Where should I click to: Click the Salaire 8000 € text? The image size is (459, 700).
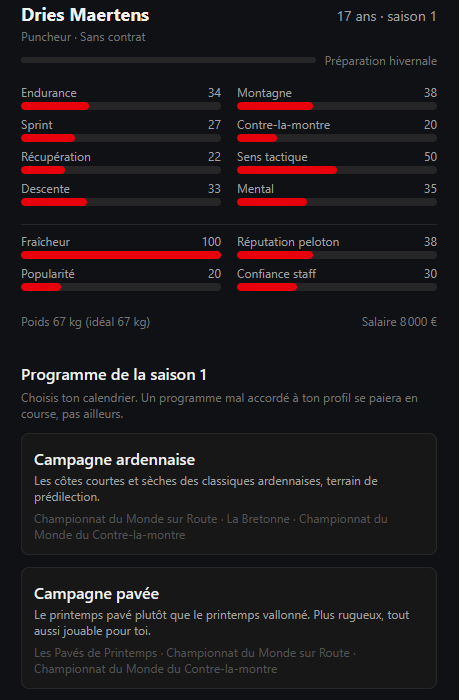399,322
